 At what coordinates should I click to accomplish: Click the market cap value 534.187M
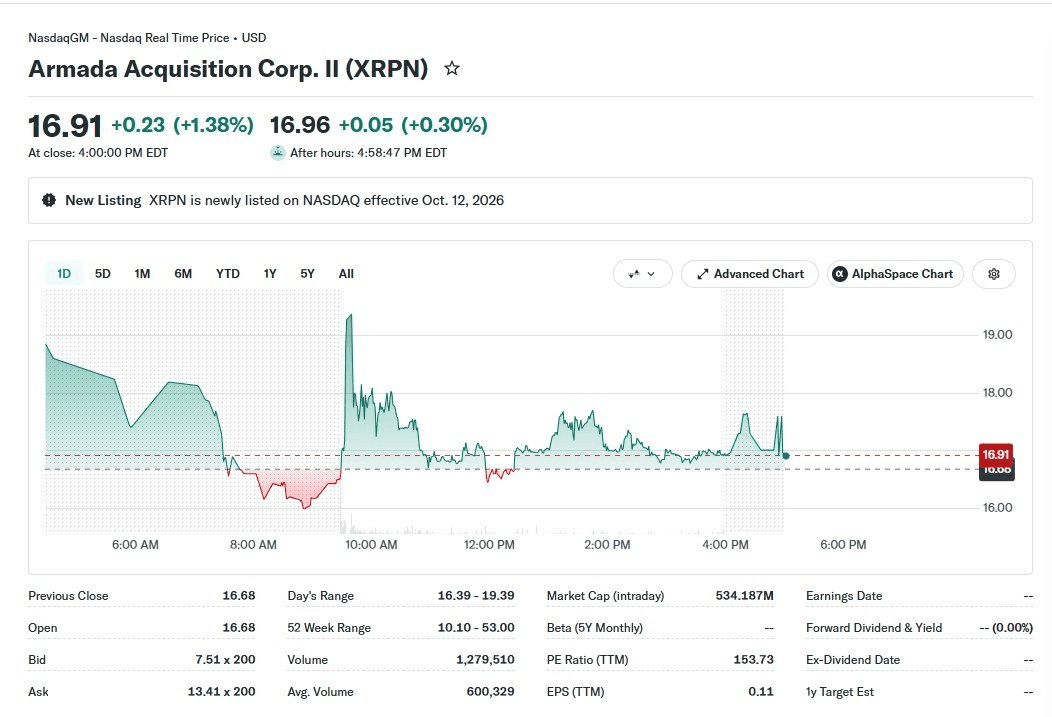click(x=745, y=596)
